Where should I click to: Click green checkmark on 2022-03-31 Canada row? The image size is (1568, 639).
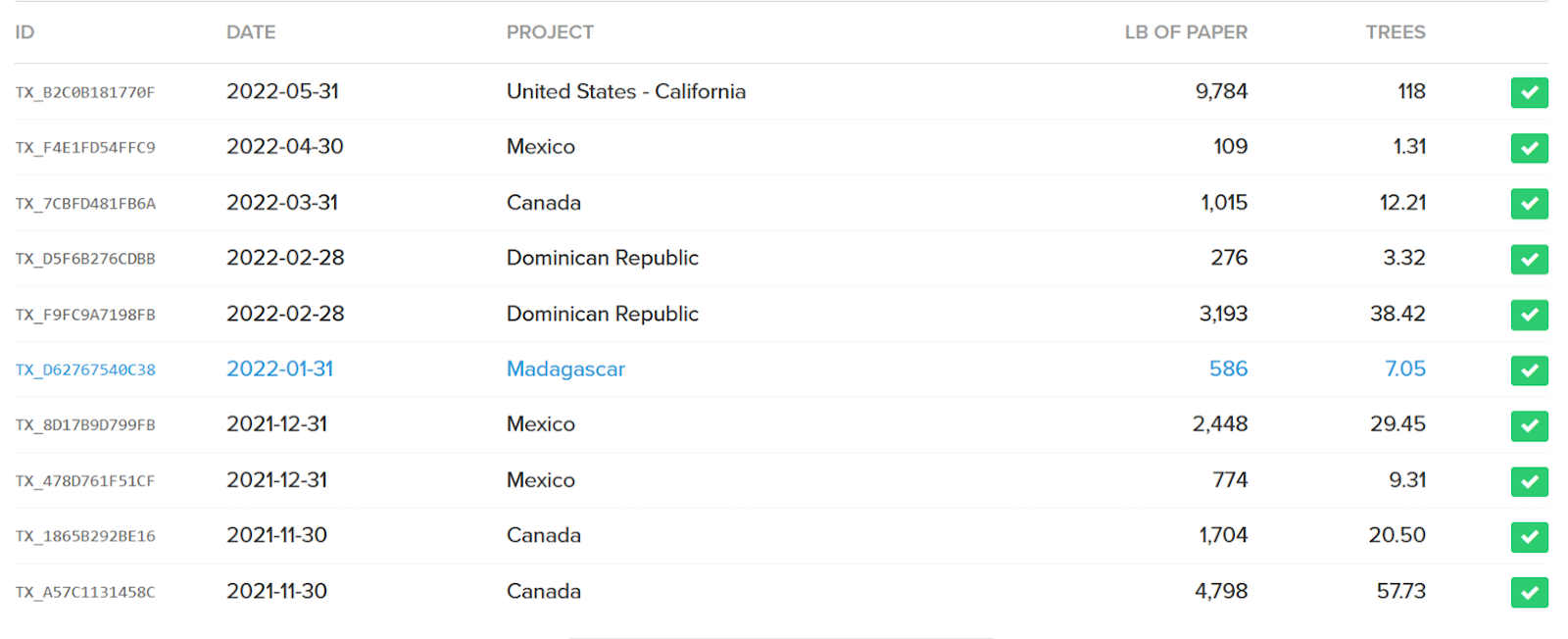pyautogui.click(x=1529, y=204)
